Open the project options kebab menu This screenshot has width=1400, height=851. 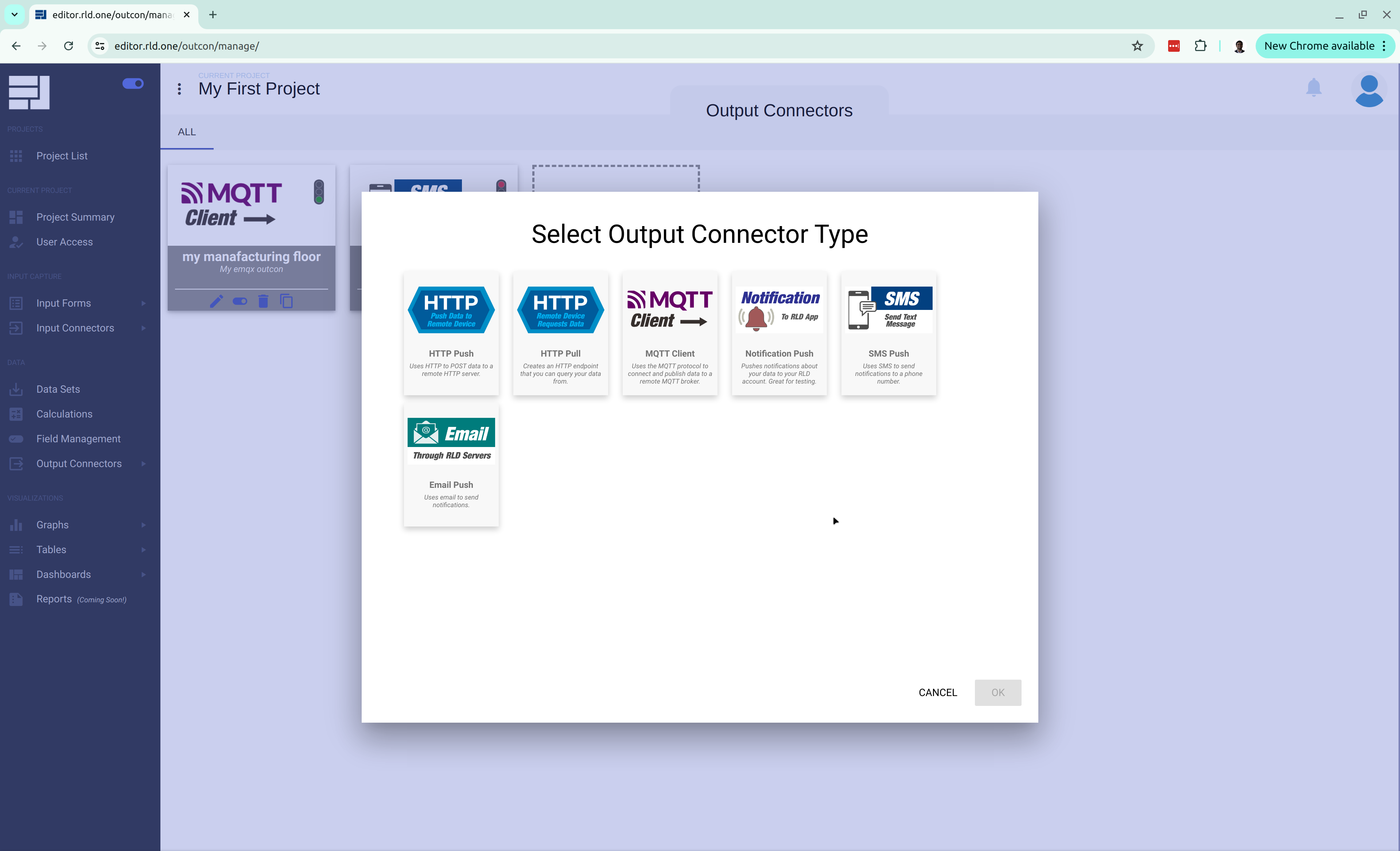tap(179, 89)
